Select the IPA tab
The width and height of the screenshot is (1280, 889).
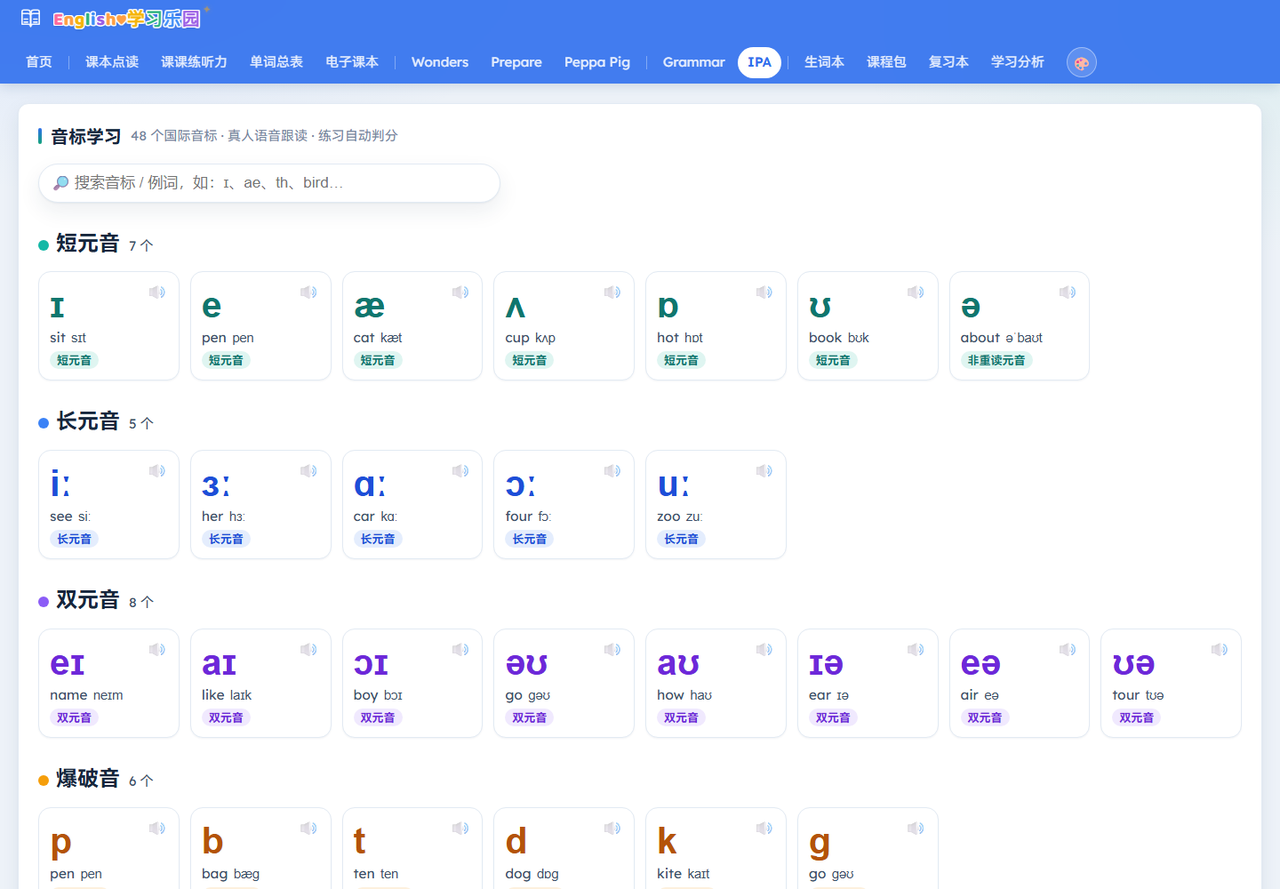pyautogui.click(x=760, y=62)
